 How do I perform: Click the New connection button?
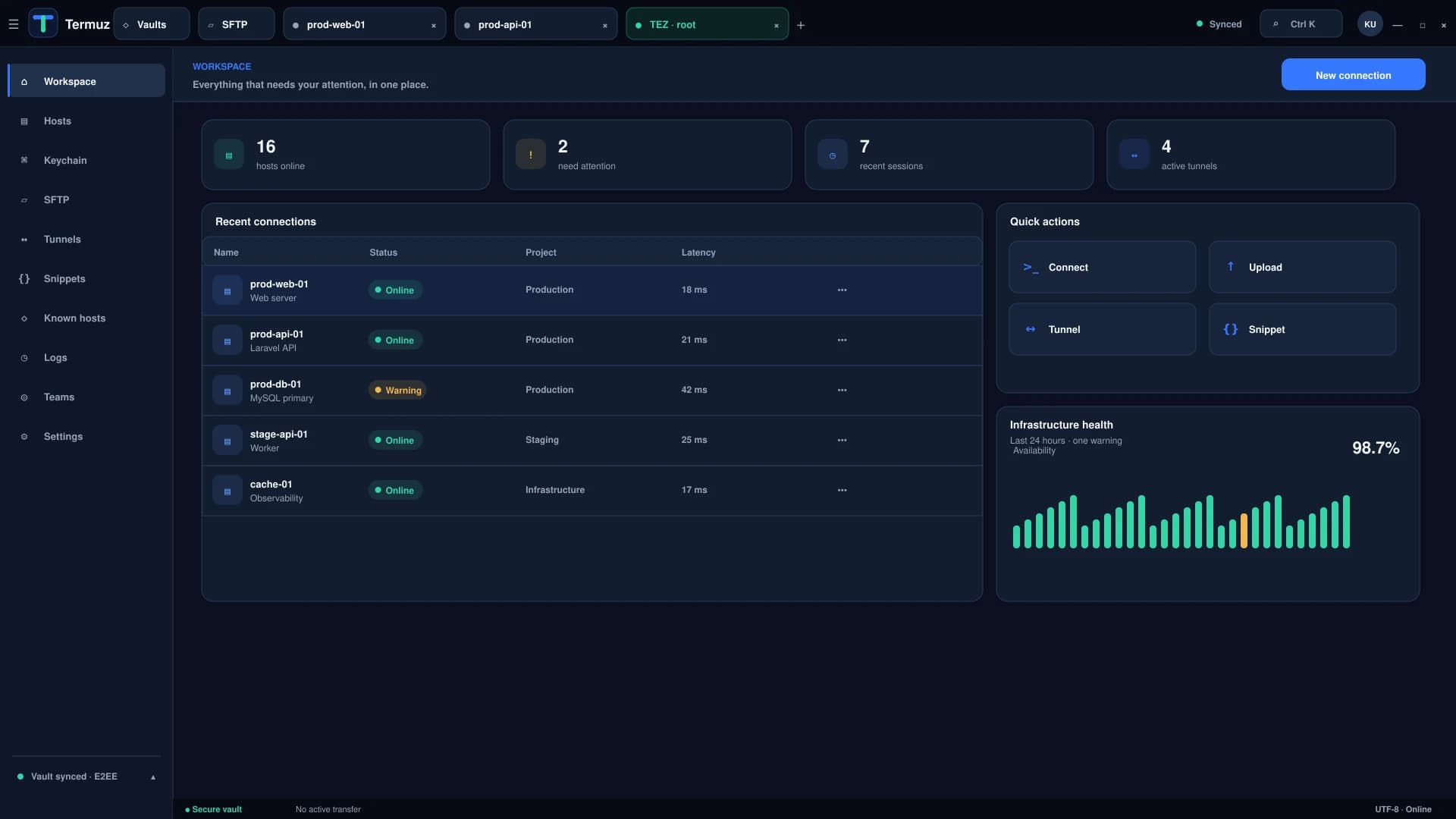[x=1353, y=74]
